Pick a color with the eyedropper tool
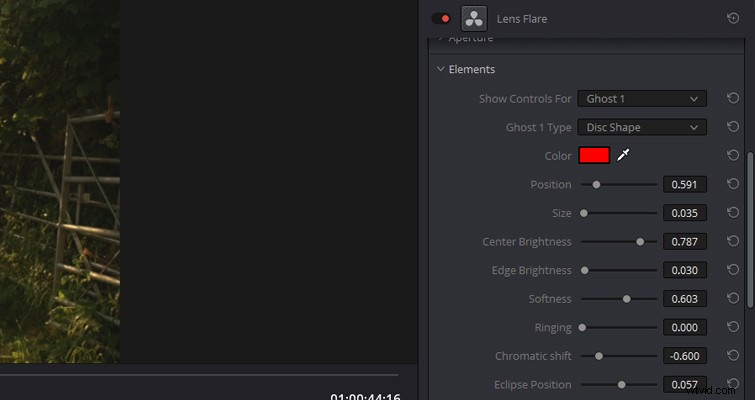Viewport: 755px width, 400px height. coord(624,156)
